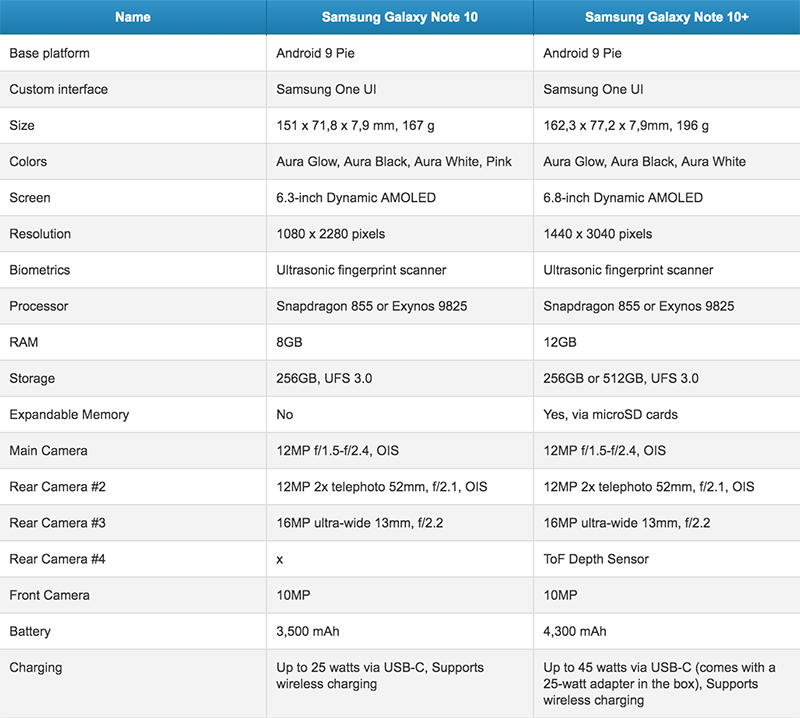Click the Name column header
This screenshot has height=718, width=800.
(x=133, y=17)
